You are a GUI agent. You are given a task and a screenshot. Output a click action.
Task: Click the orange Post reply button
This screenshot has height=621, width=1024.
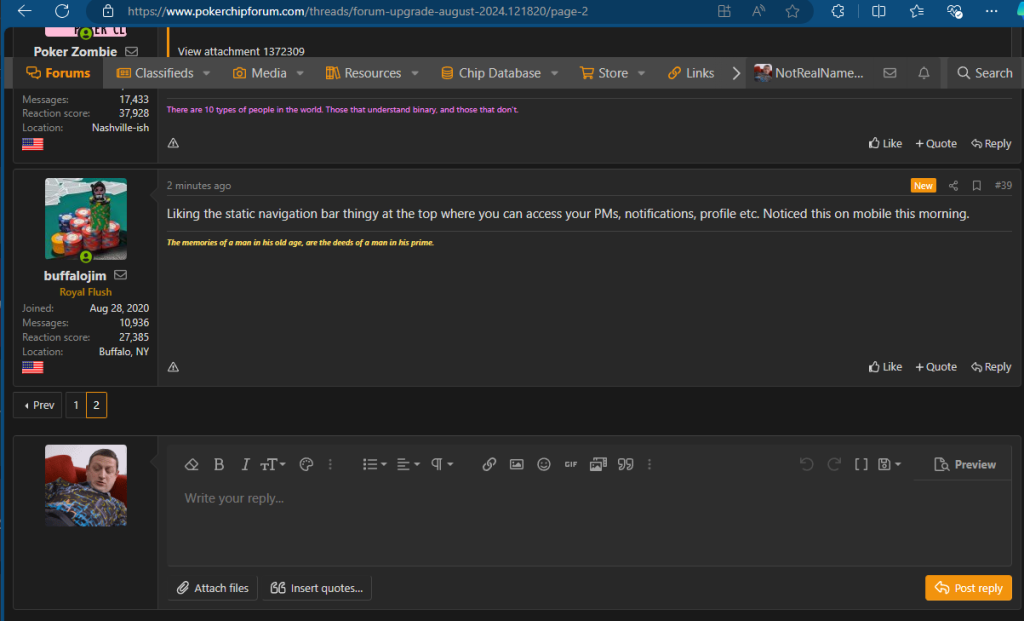pos(968,588)
